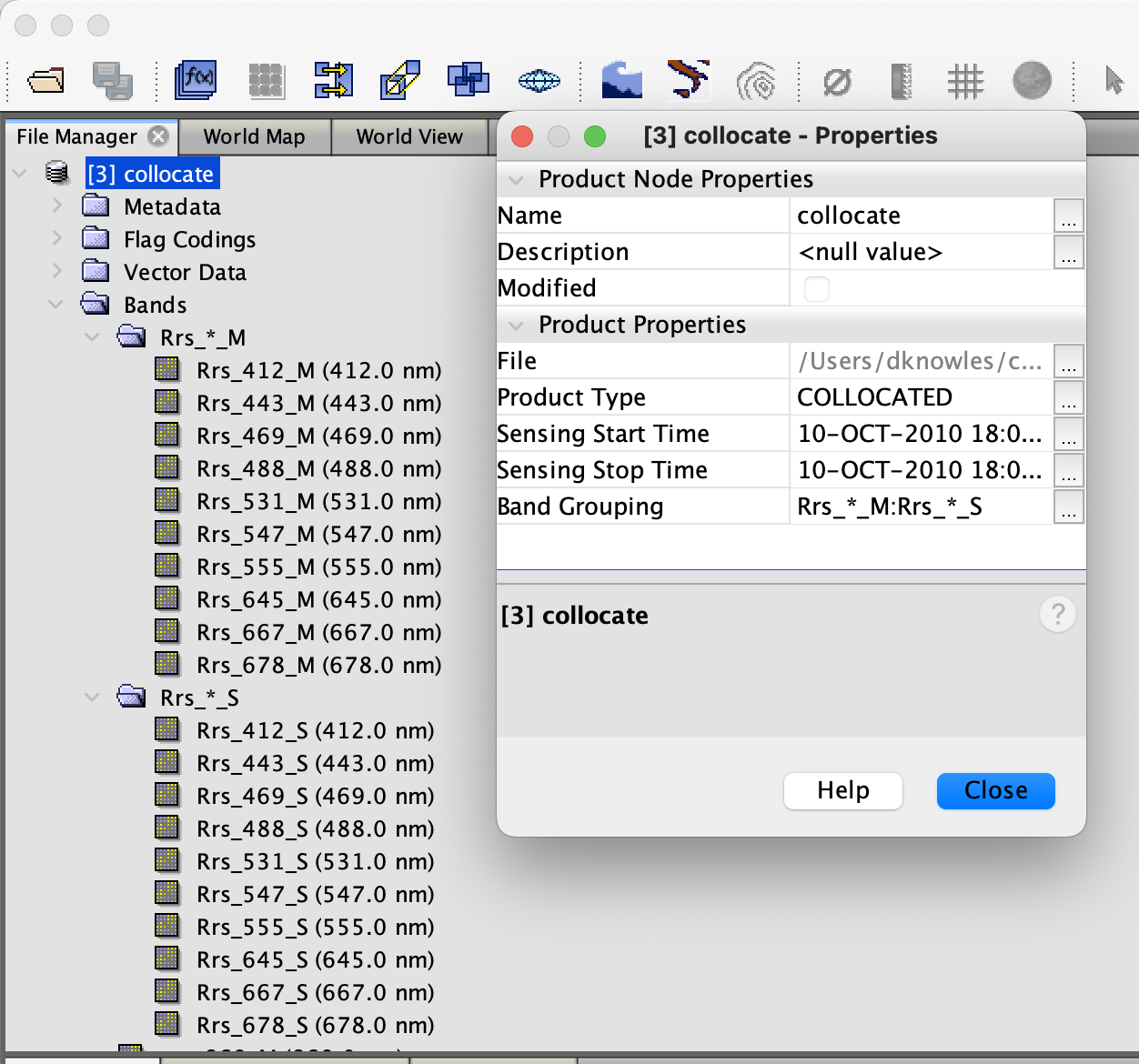Switch to the World View tab

409,137
